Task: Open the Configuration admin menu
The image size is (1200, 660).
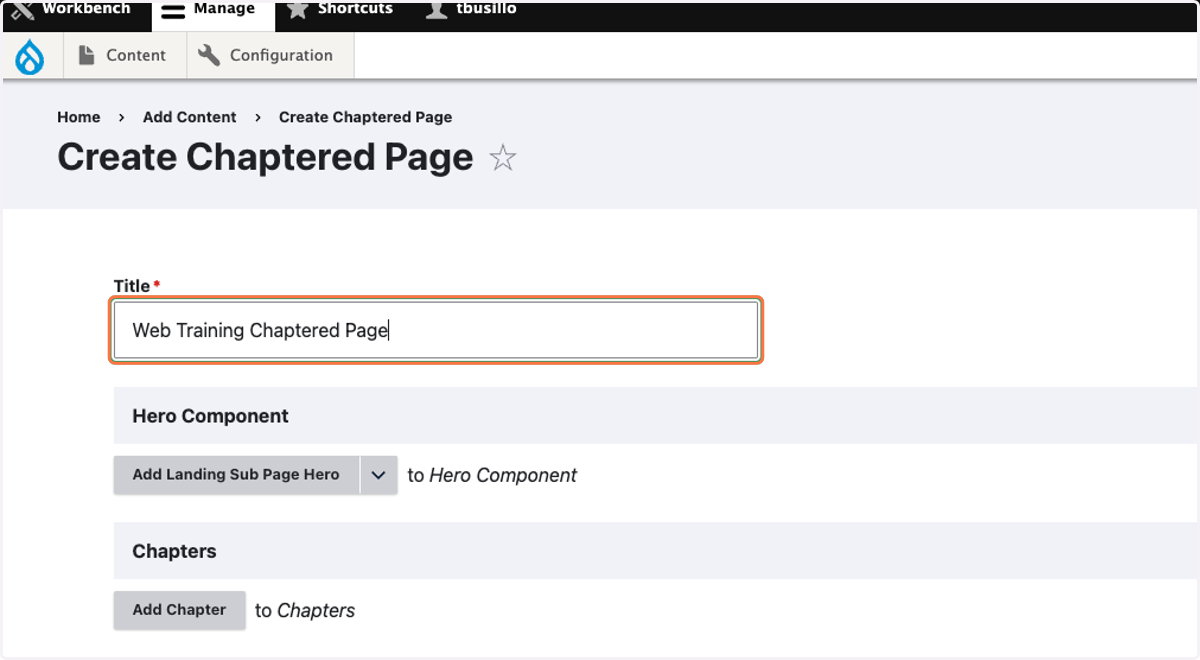Action: pos(268,56)
